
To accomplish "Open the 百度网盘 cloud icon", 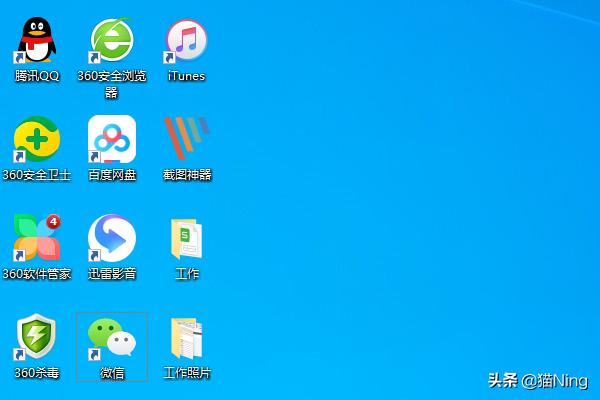I will (x=112, y=139).
